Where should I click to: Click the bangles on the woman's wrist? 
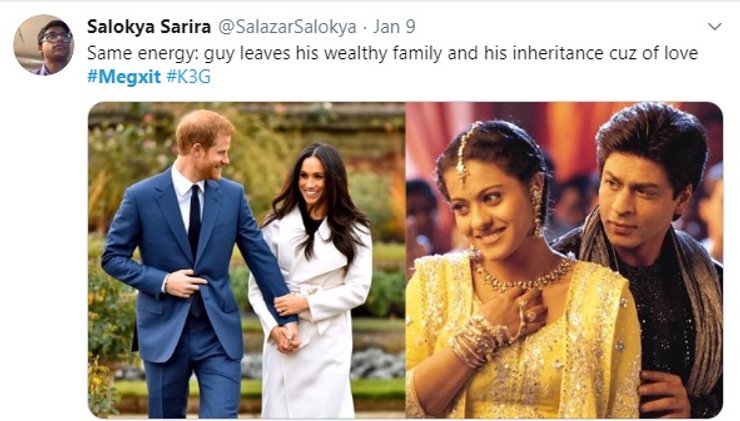pos(474,342)
